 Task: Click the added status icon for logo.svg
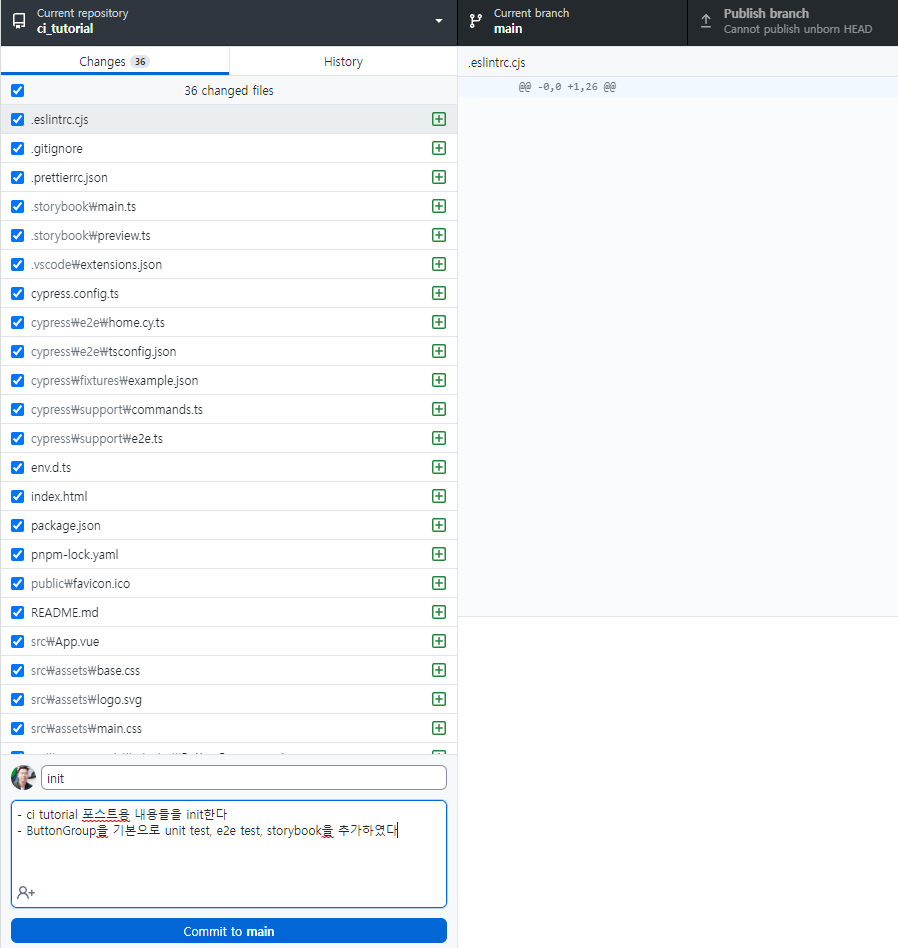click(439, 700)
